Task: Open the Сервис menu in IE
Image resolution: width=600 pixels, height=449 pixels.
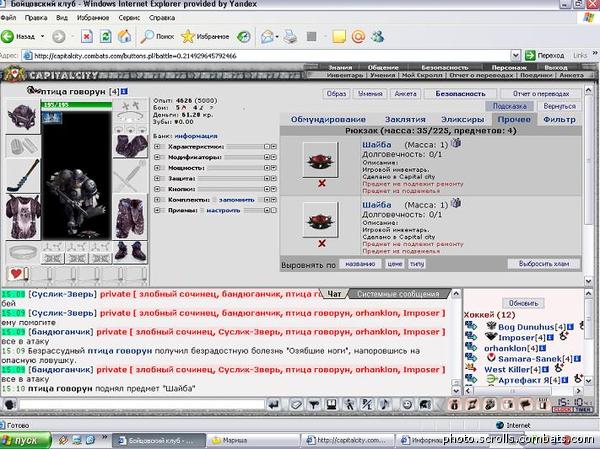Action: coord(129,18)
